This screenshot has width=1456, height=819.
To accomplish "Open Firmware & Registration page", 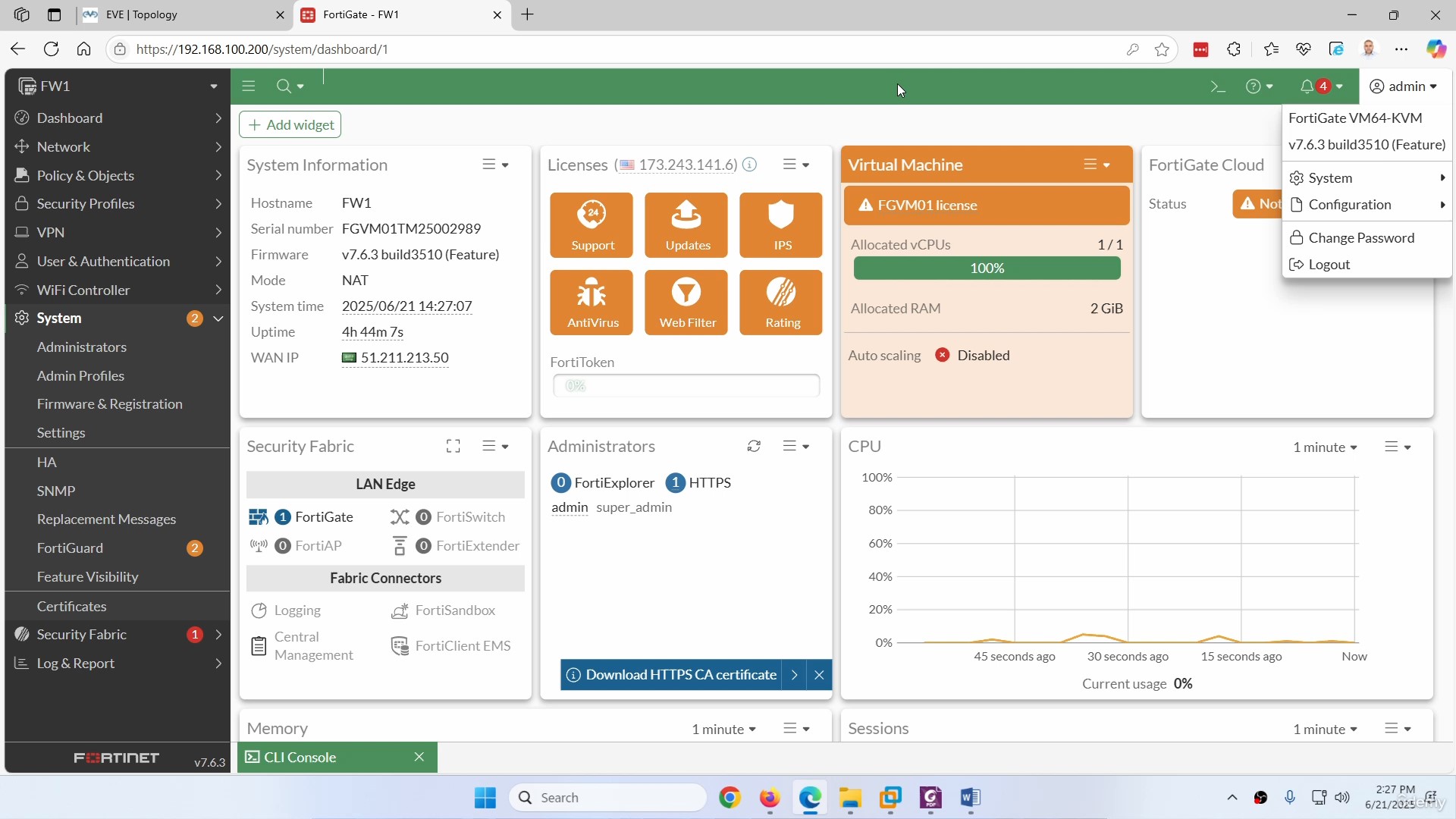I will tap(110, 404).
